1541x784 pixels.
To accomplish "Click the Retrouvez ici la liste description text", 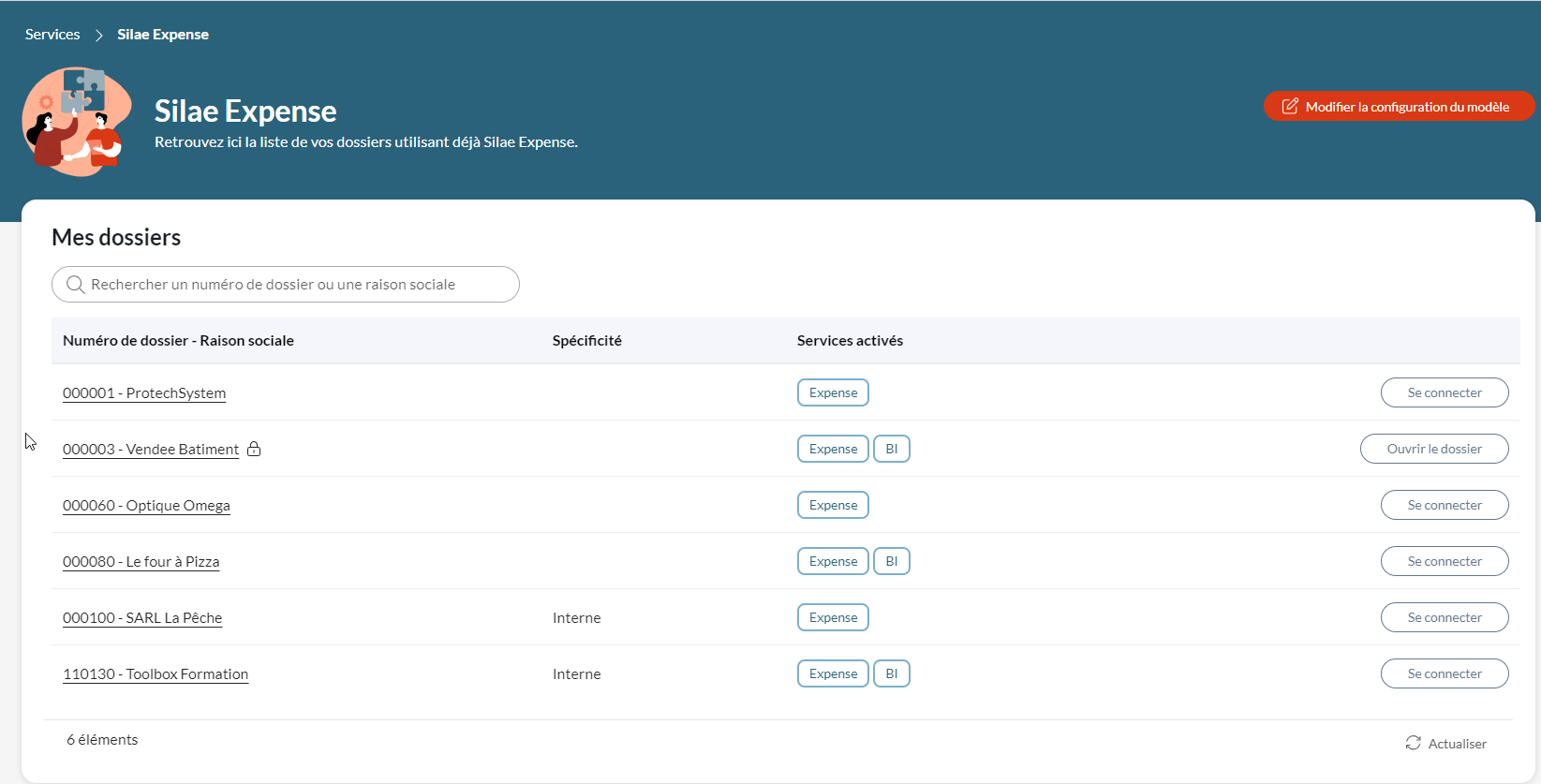I will pos(366,142).
